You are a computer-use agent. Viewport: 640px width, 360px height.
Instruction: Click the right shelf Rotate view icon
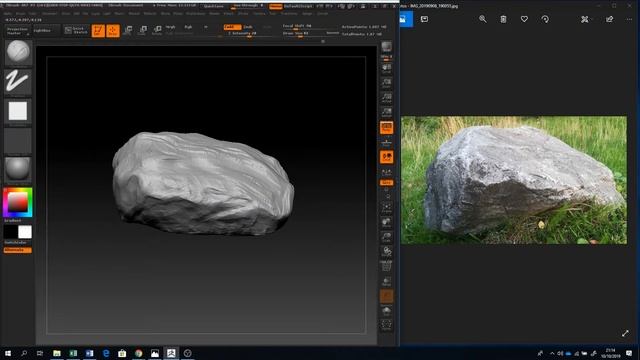386,252
